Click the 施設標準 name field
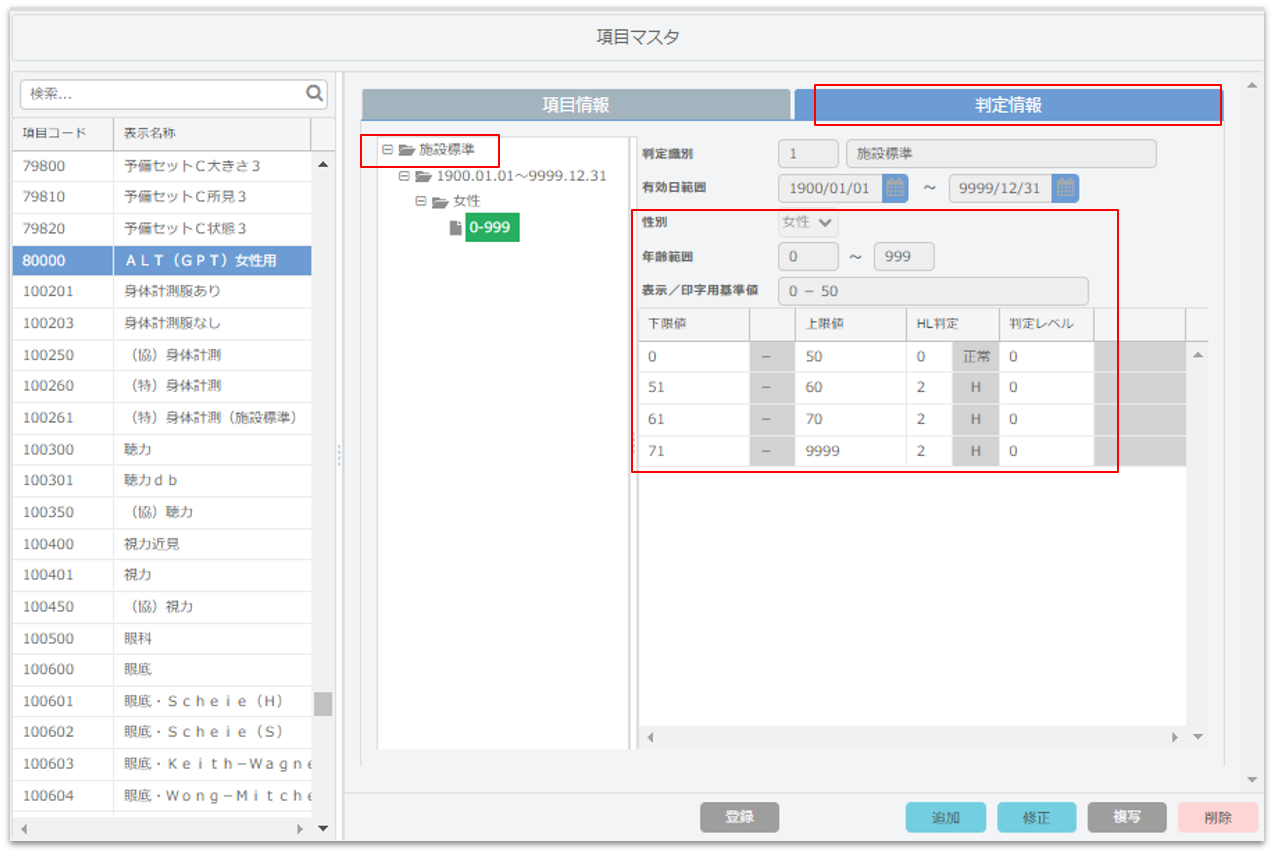The width and height of the screenshot is (1274, 854). [1001, 154]
